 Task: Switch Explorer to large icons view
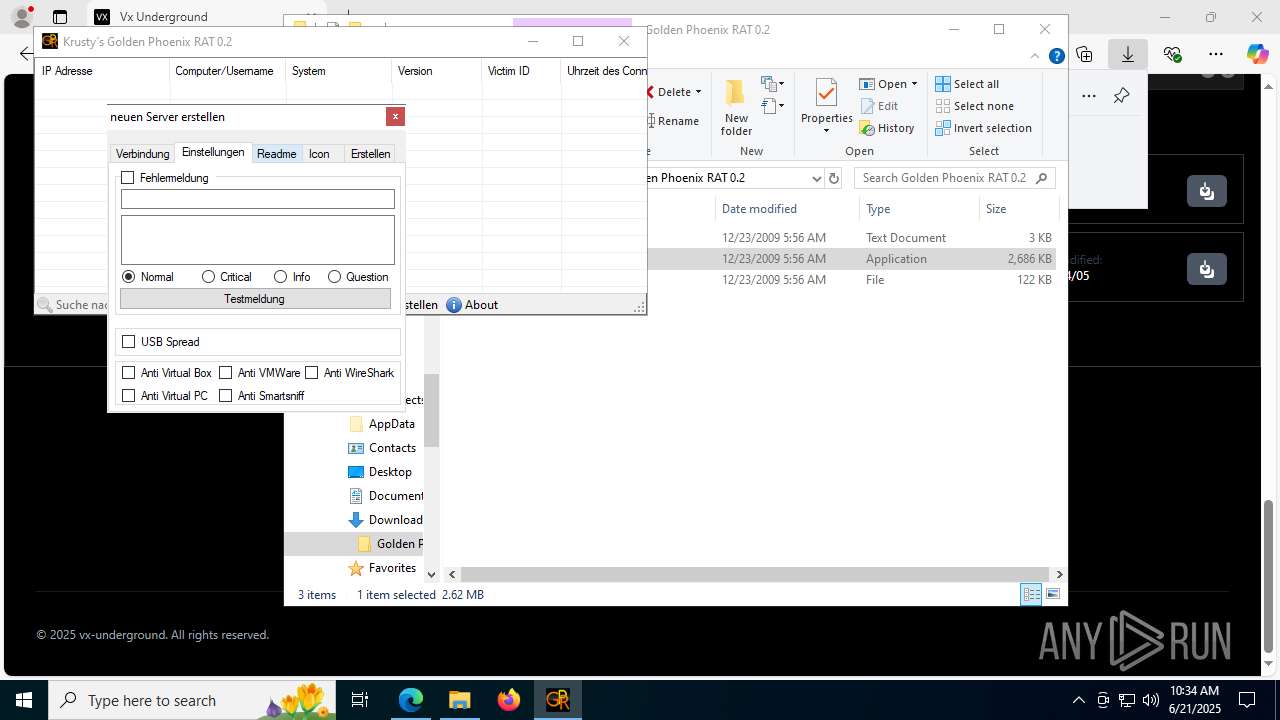[x=1052, y=594]
